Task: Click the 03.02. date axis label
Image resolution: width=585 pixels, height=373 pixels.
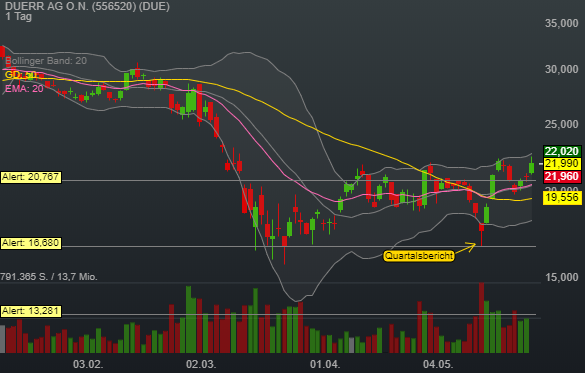Action: [x=88, y=364]
